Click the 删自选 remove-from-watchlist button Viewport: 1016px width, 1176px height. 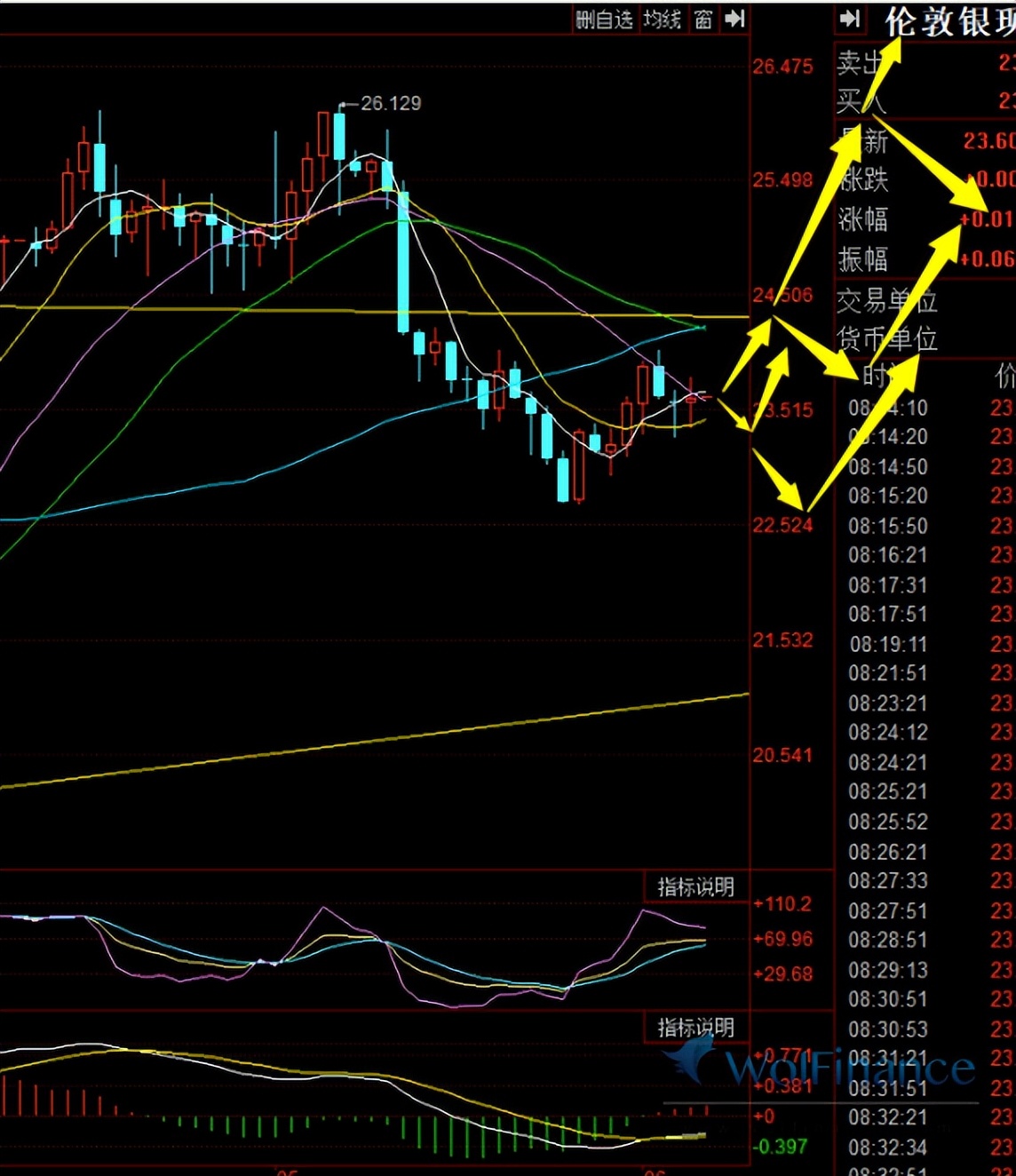pyautogui.click(x=604, y=20)
